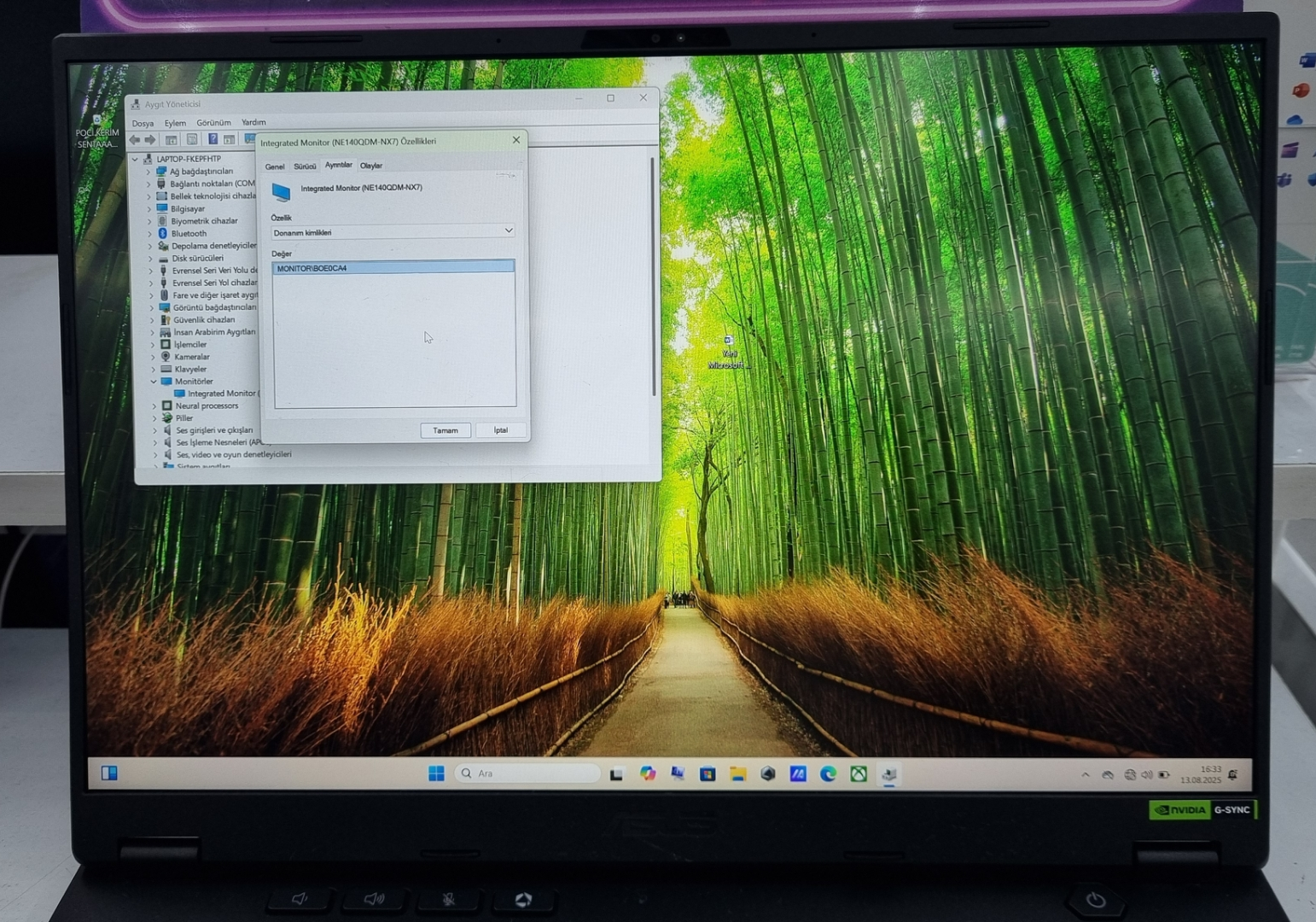The image size is (1316, 922).
Task: Click the İptal button
Action: click(x=500, y=430)
